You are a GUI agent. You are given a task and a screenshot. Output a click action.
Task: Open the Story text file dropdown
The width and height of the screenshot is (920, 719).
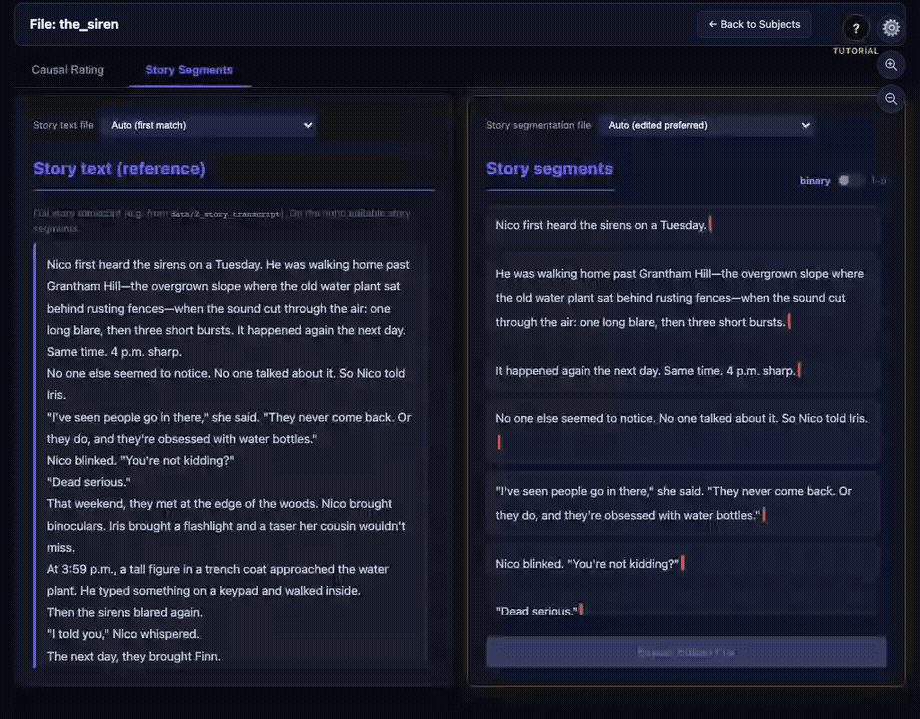coord(209,125)
